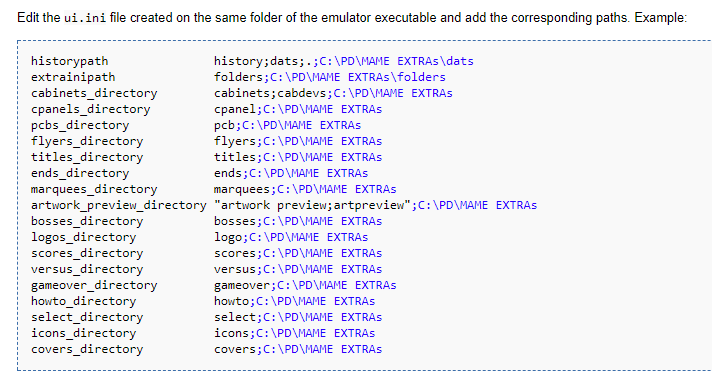This screenshot has width=712, height=385.
Task: Click the icons_directory key
Action: click(84, 333)
